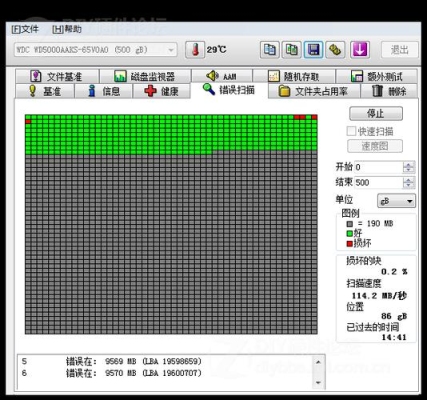The height and width of the screenshot is (400, 427).
Task: Click the 停止 stop button
Action: pos(376,114)
